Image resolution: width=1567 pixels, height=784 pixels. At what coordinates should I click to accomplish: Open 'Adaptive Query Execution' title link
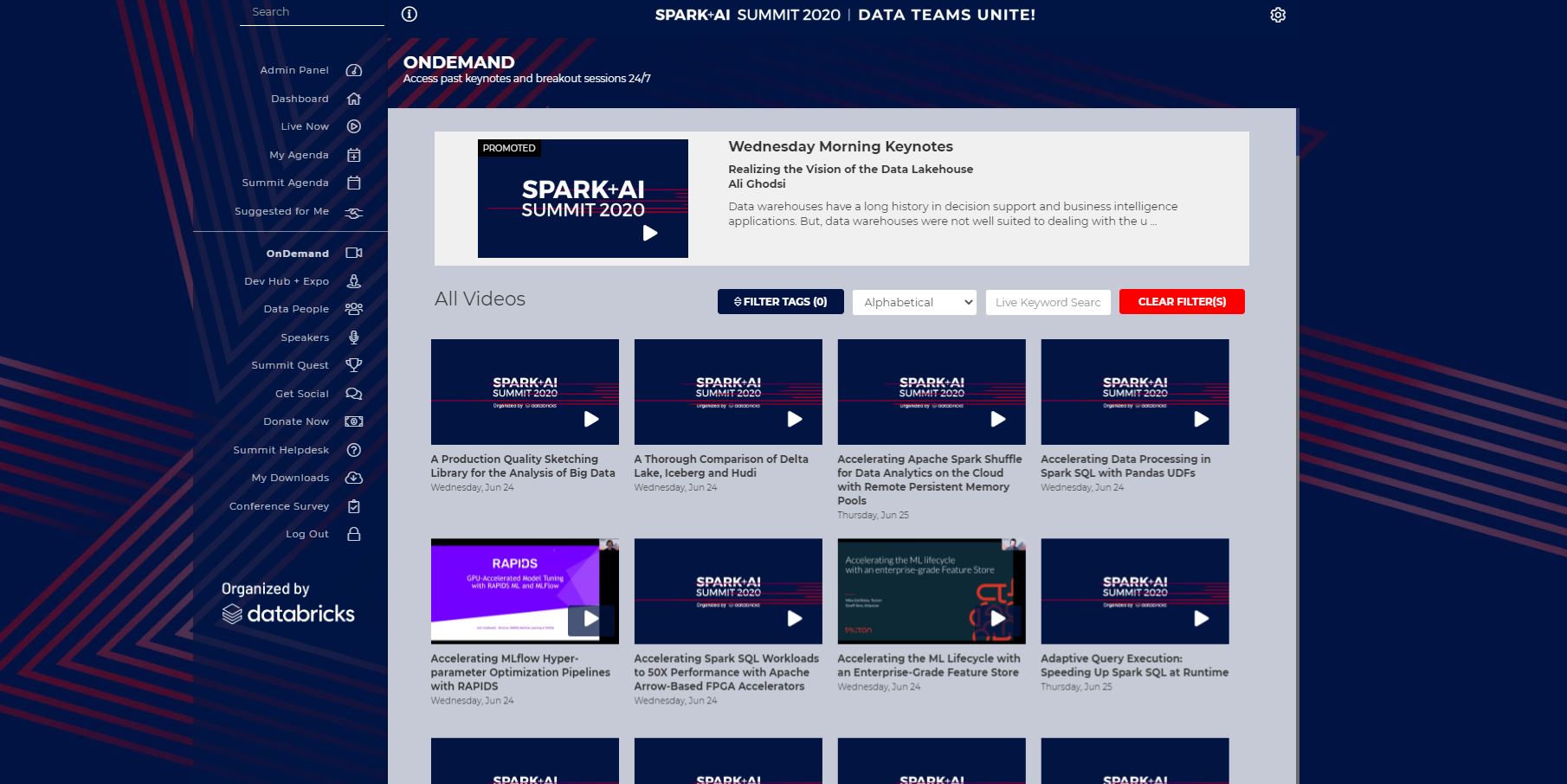click(1134, 665)
